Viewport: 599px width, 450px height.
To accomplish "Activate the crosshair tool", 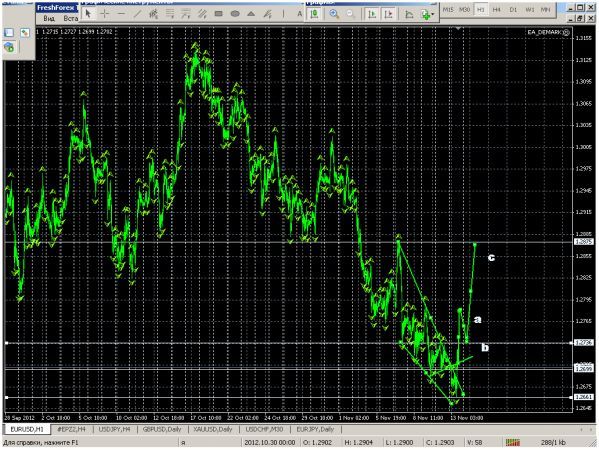I will point(104,14).
